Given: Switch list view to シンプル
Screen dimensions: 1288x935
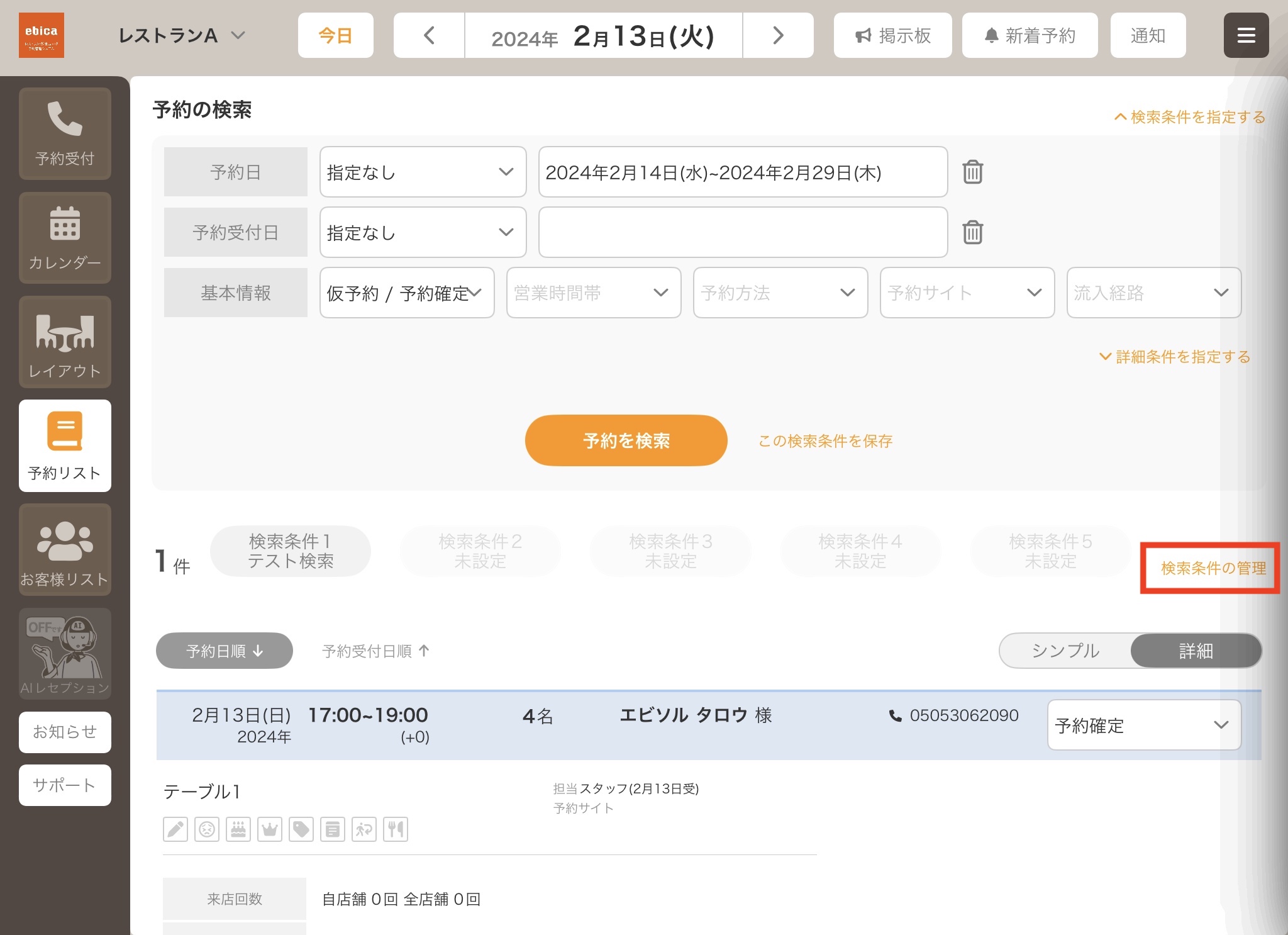Looking at the screenshot, I should tap(1065, 651).
